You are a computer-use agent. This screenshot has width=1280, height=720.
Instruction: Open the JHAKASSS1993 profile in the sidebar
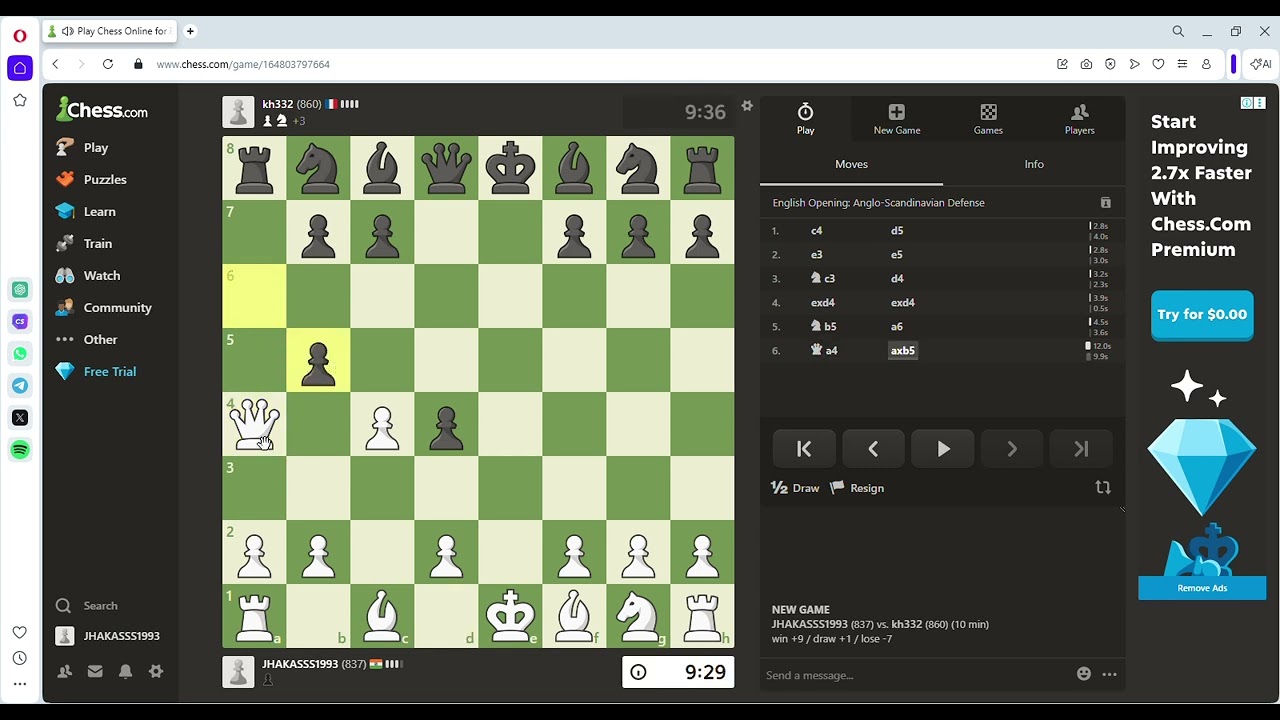point(107,636)
